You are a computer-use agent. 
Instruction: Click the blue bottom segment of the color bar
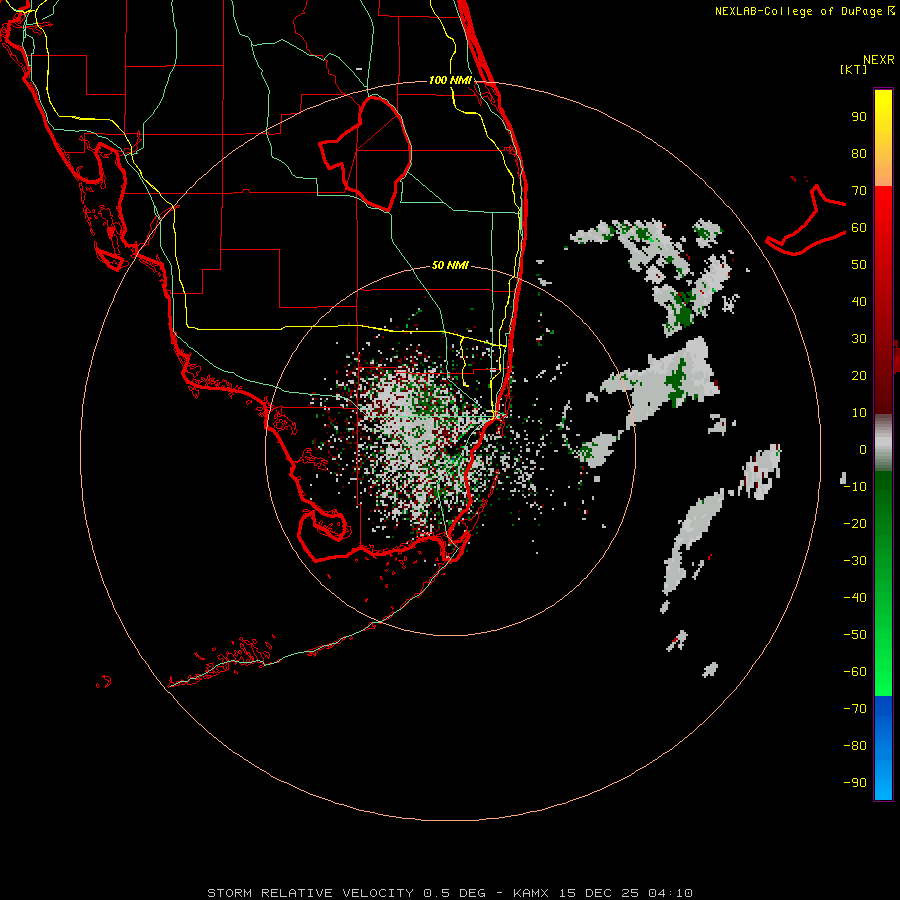pos(883,748)
